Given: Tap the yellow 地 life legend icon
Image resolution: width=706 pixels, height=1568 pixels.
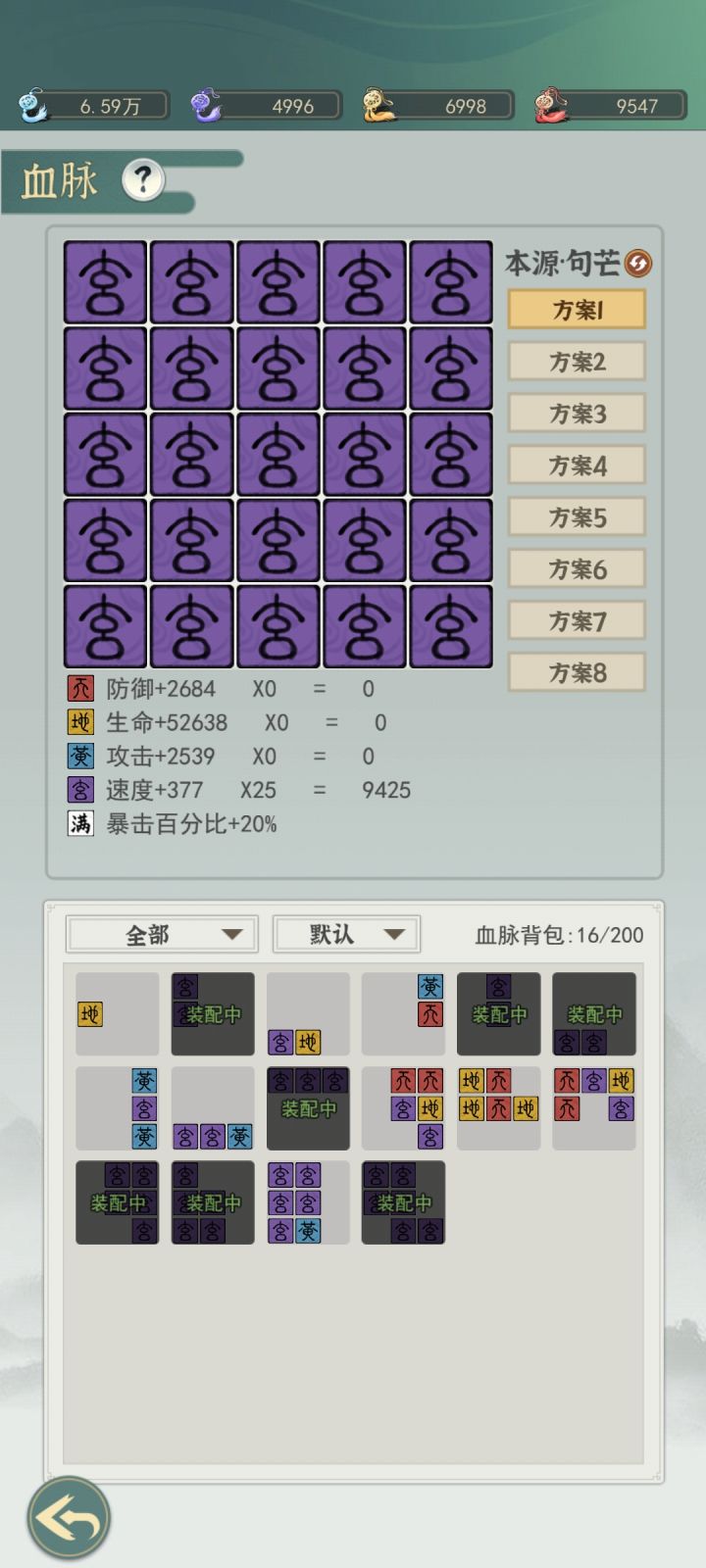Looking at the screenshot, I should [x=80, y=722].
